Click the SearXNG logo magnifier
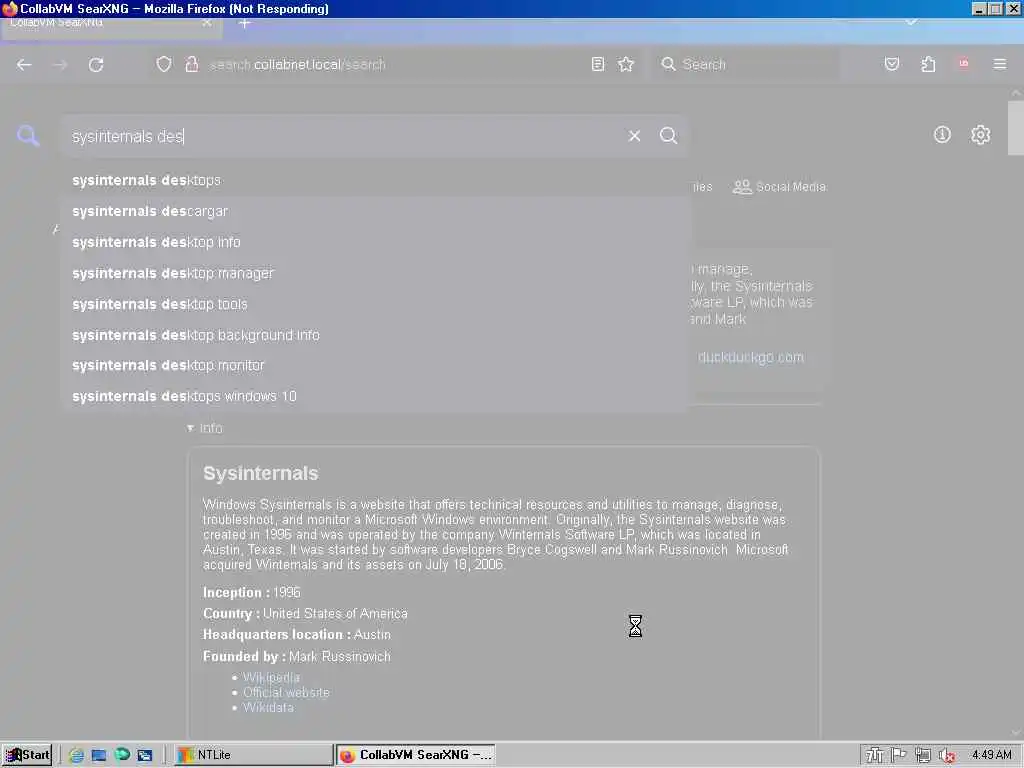The image size is (1024, 768). point(28,136)
